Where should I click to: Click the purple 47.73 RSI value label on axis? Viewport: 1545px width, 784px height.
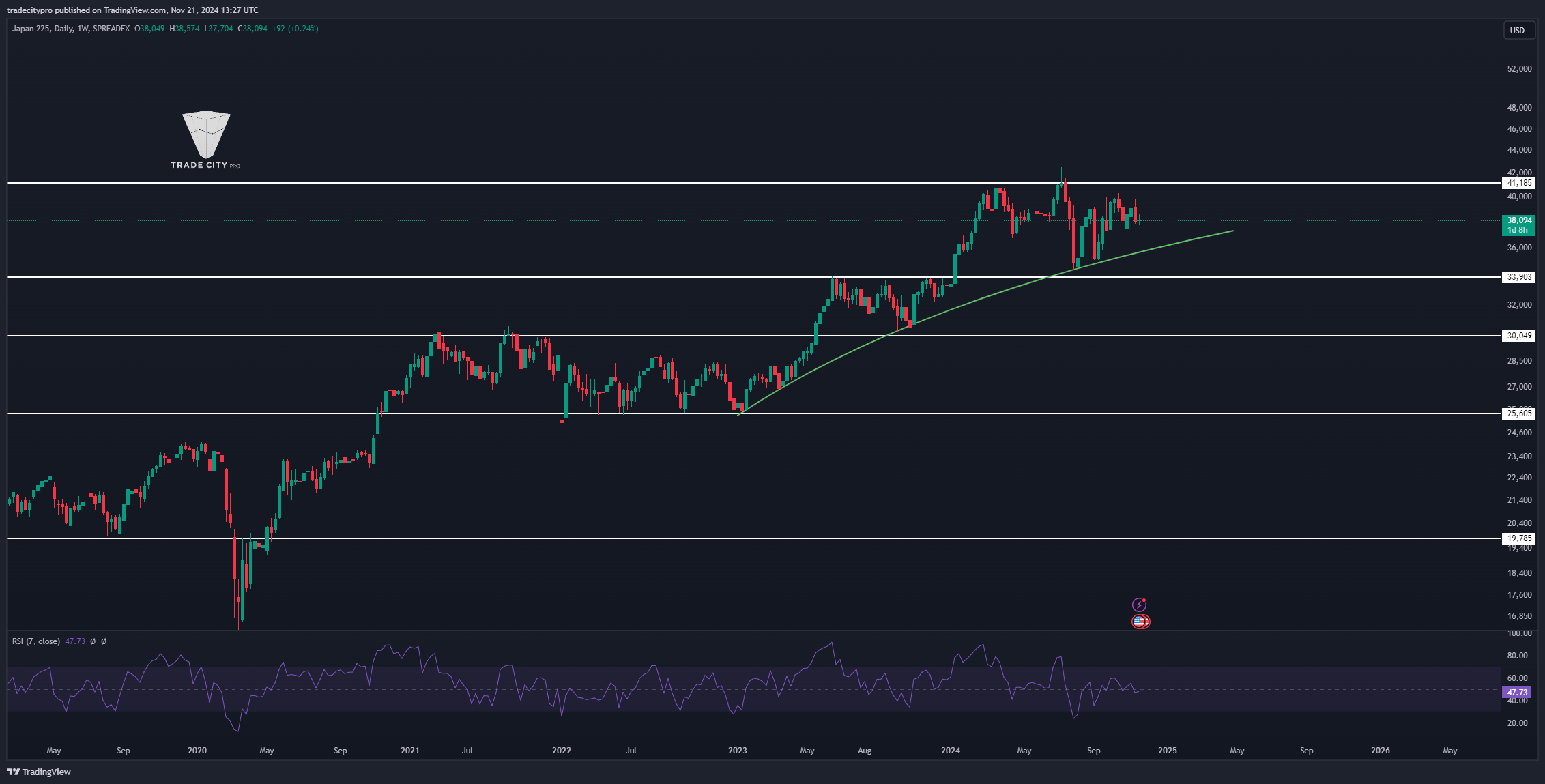(1517, 692)
